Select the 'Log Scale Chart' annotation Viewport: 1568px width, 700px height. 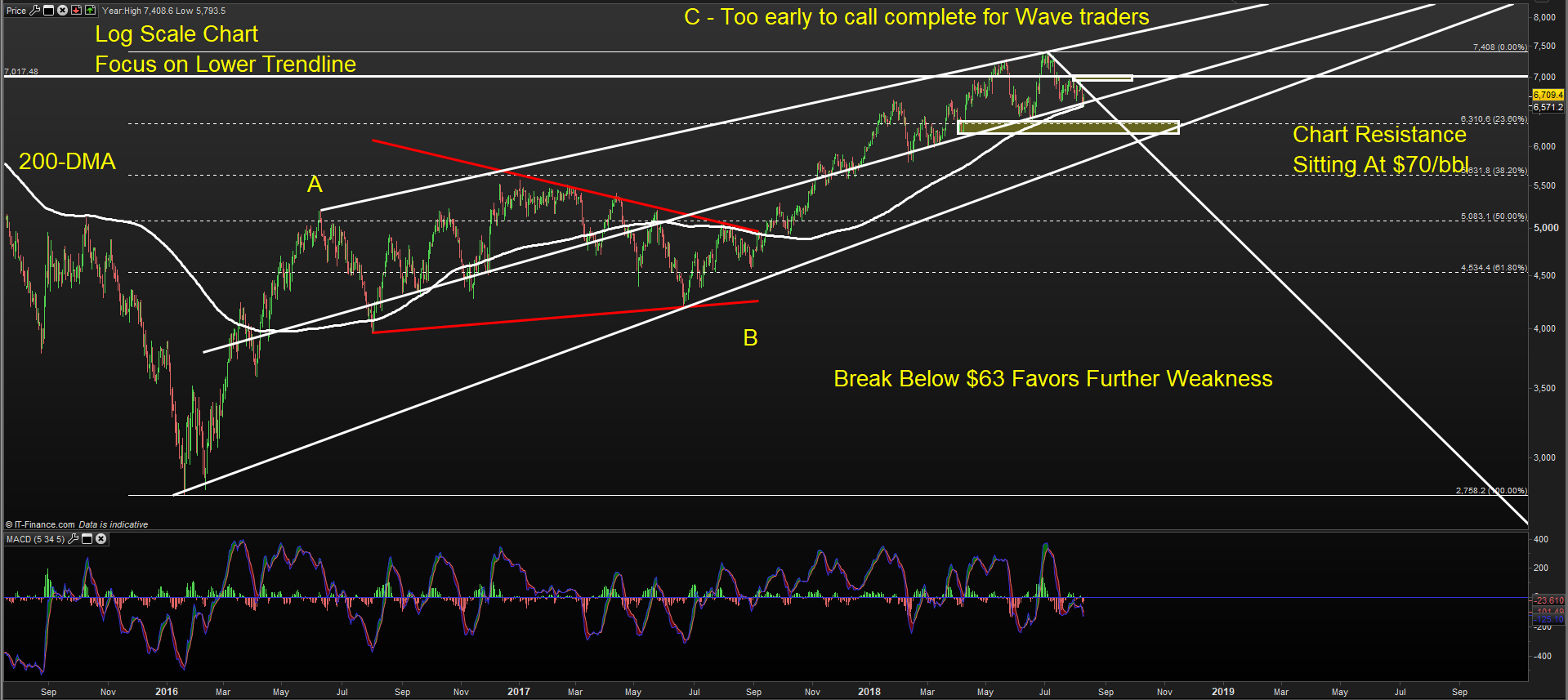coord(176,34)
